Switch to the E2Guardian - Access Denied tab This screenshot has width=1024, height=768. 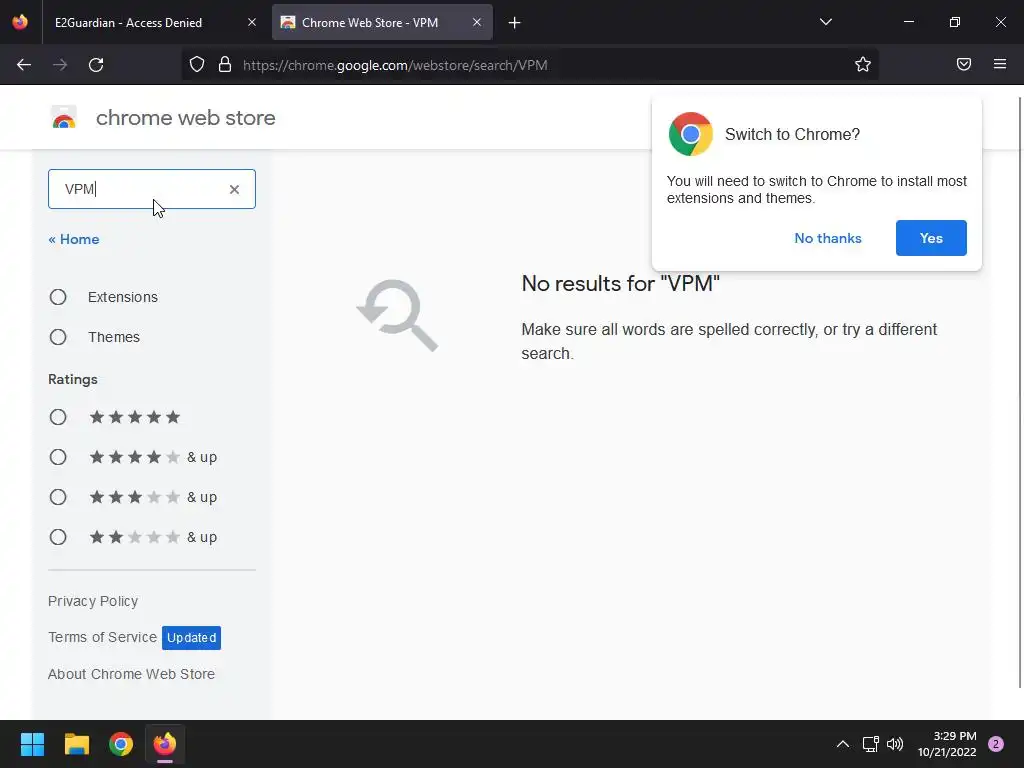pyautogui.click(x=154, y=22)
